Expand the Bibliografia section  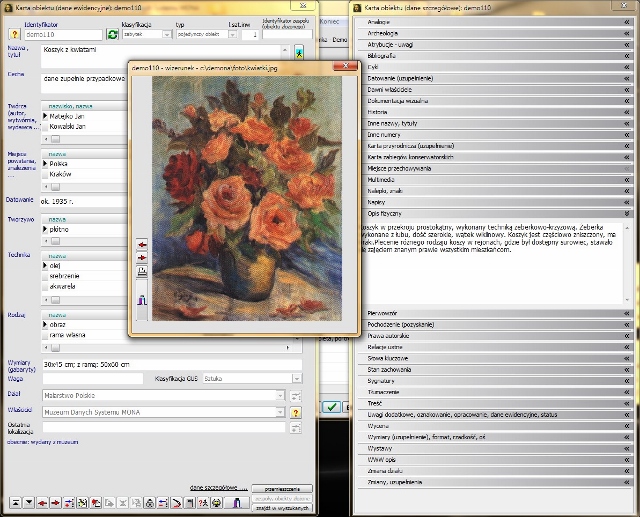tap(496, 56)
